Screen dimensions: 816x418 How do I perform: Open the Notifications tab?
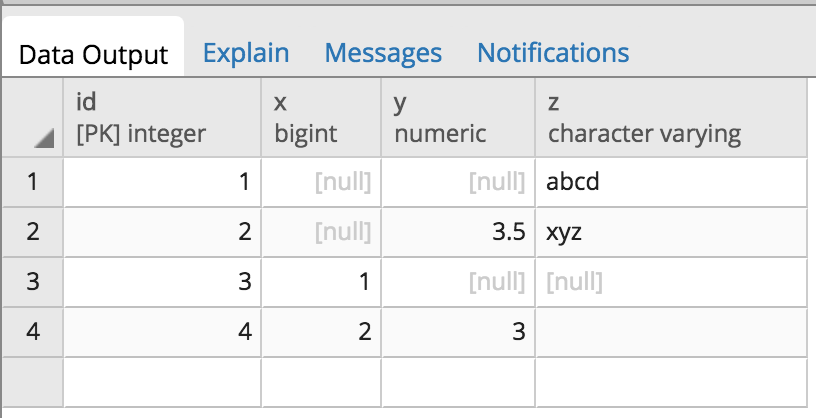click(553, 53)
